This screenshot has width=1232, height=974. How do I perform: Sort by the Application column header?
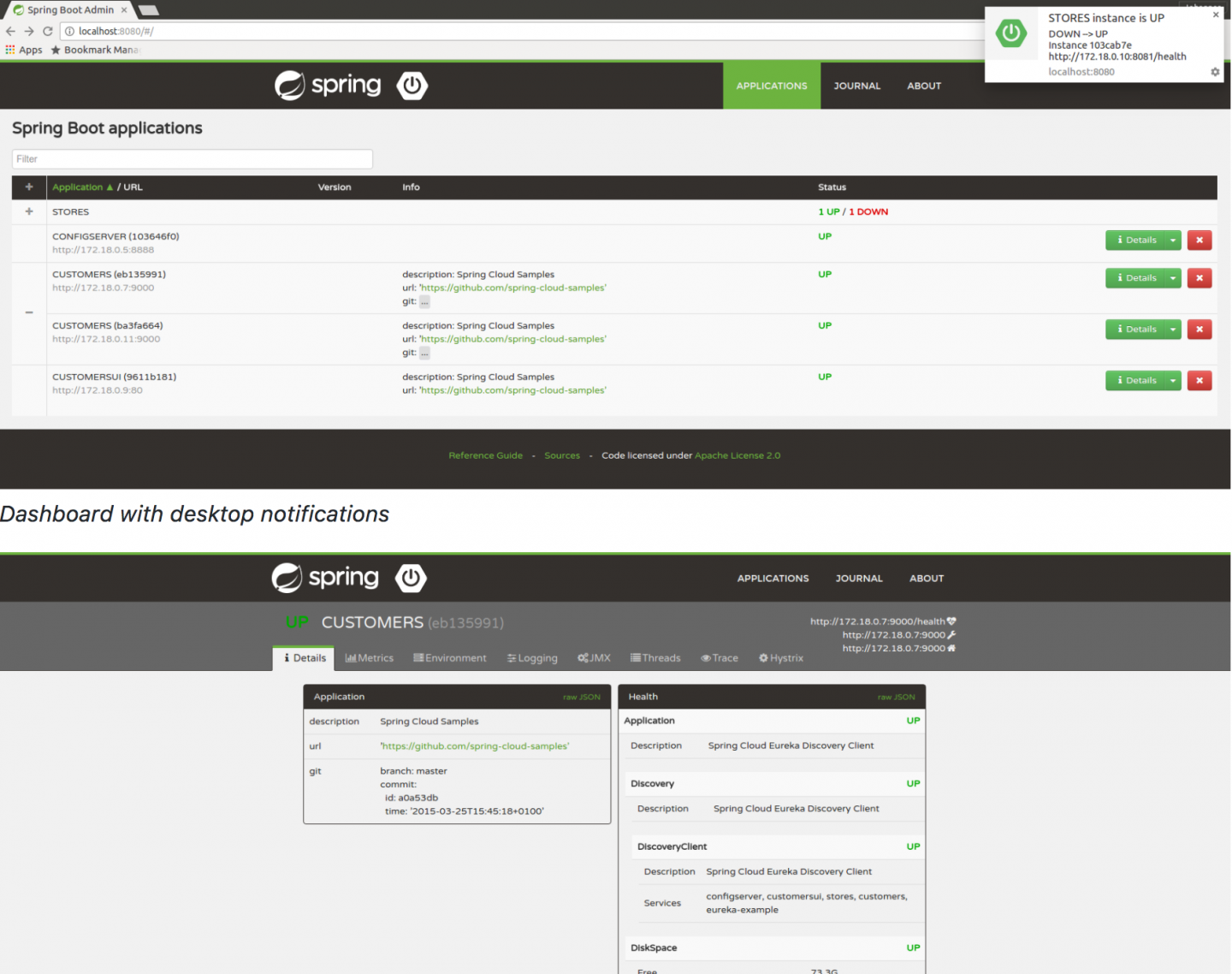click(82, 187)
